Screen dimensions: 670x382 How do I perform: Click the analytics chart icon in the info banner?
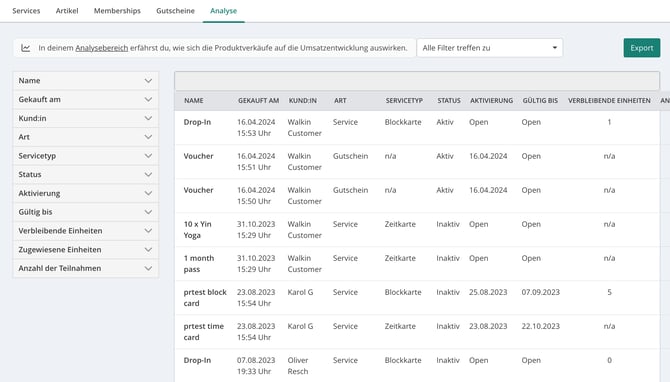pyautogui.click(x=26, y=48)
